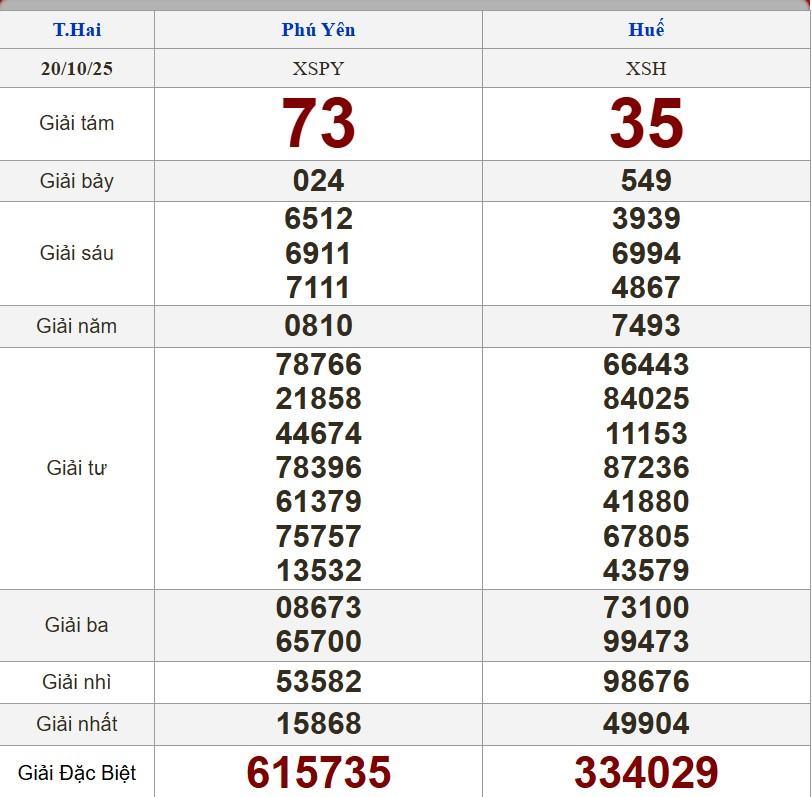Click the T.Hai day link
The height and width of the screenshot is (797, 812).
(77, 30)
